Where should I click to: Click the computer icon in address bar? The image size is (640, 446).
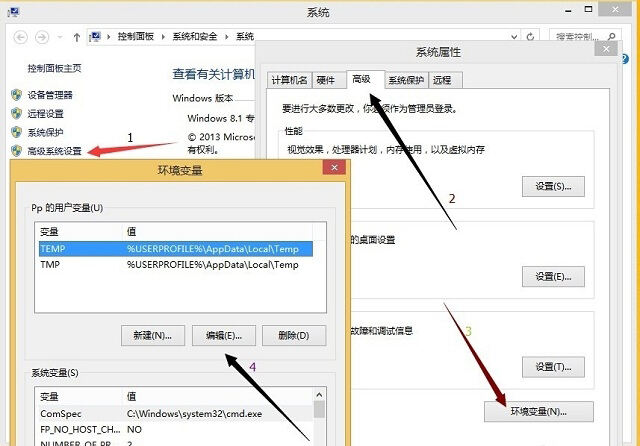tap(95, 37)
